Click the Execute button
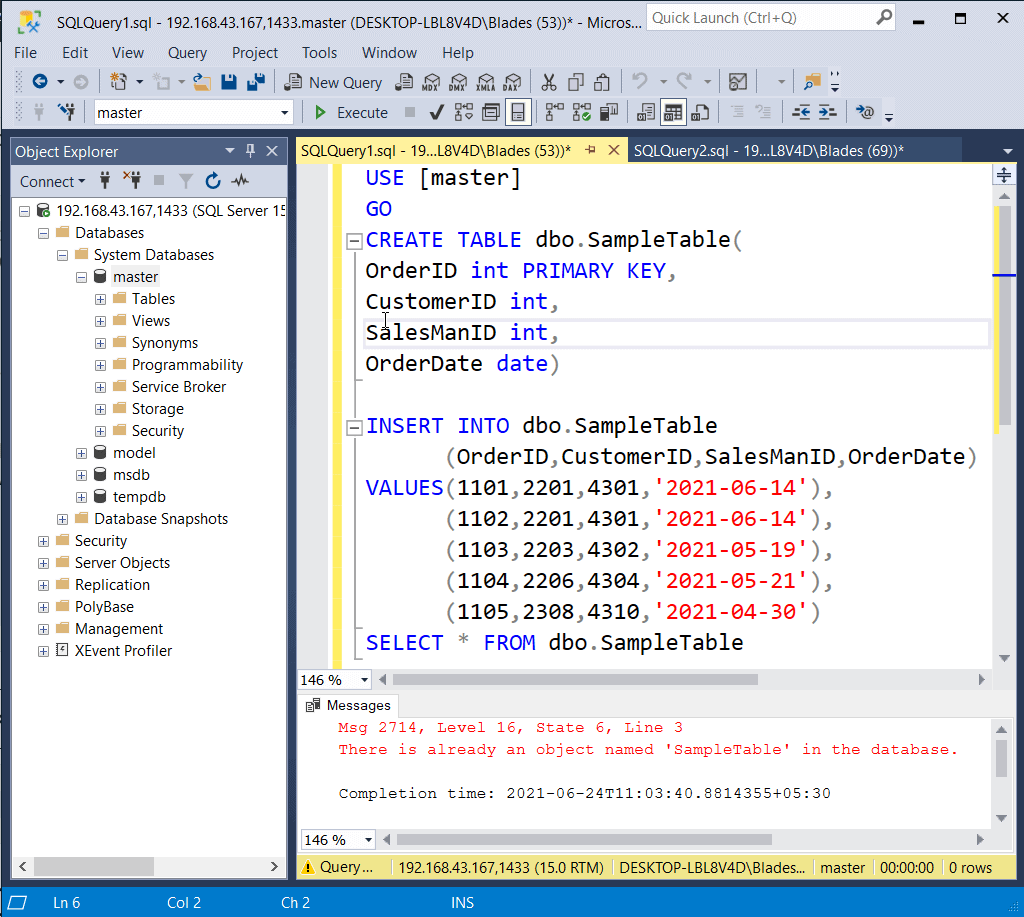 (351, 112)
